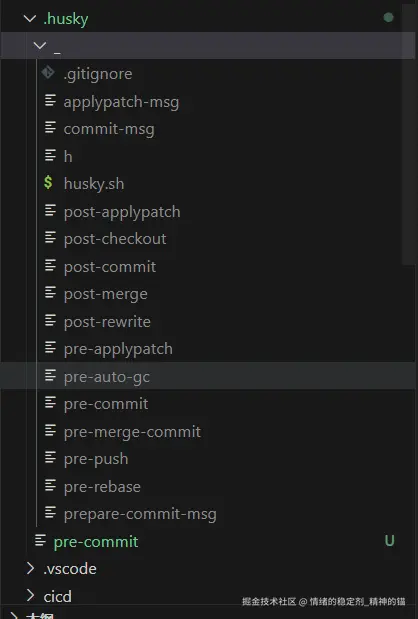Image resolution: width=418 pixels, height=619 pixels.
Task: Click the file icon of green pre-commit
Action: pyautogui.click(x=40, y=540)
